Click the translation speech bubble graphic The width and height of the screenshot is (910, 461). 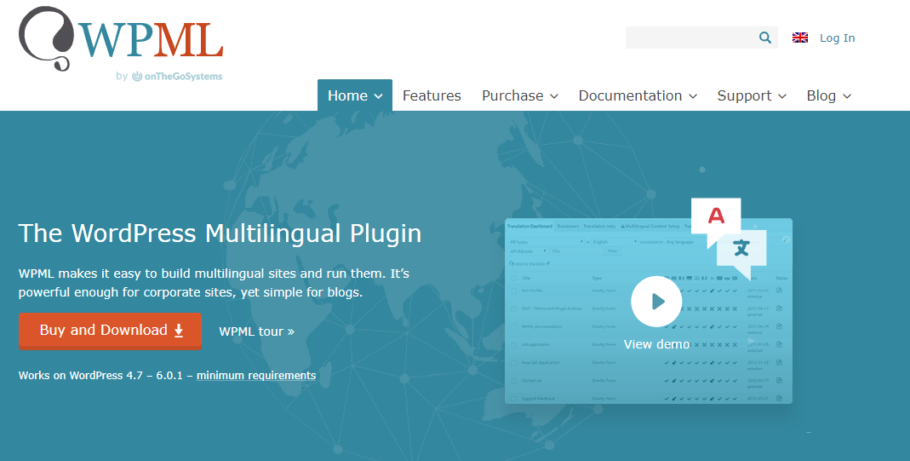click(x=729, y=238)
